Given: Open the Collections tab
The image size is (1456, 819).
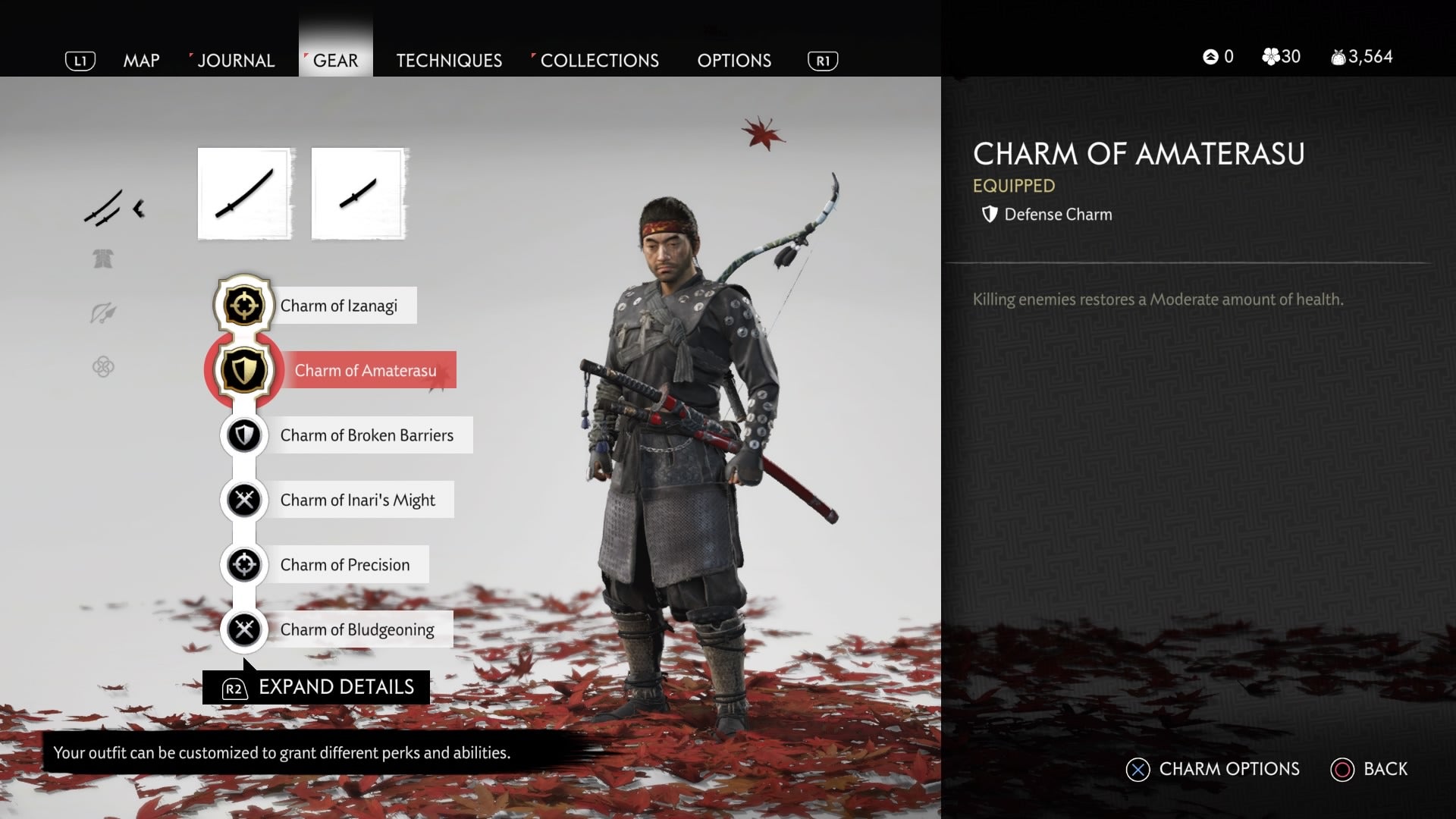Looking at the screenshot, I should (599, 61).
